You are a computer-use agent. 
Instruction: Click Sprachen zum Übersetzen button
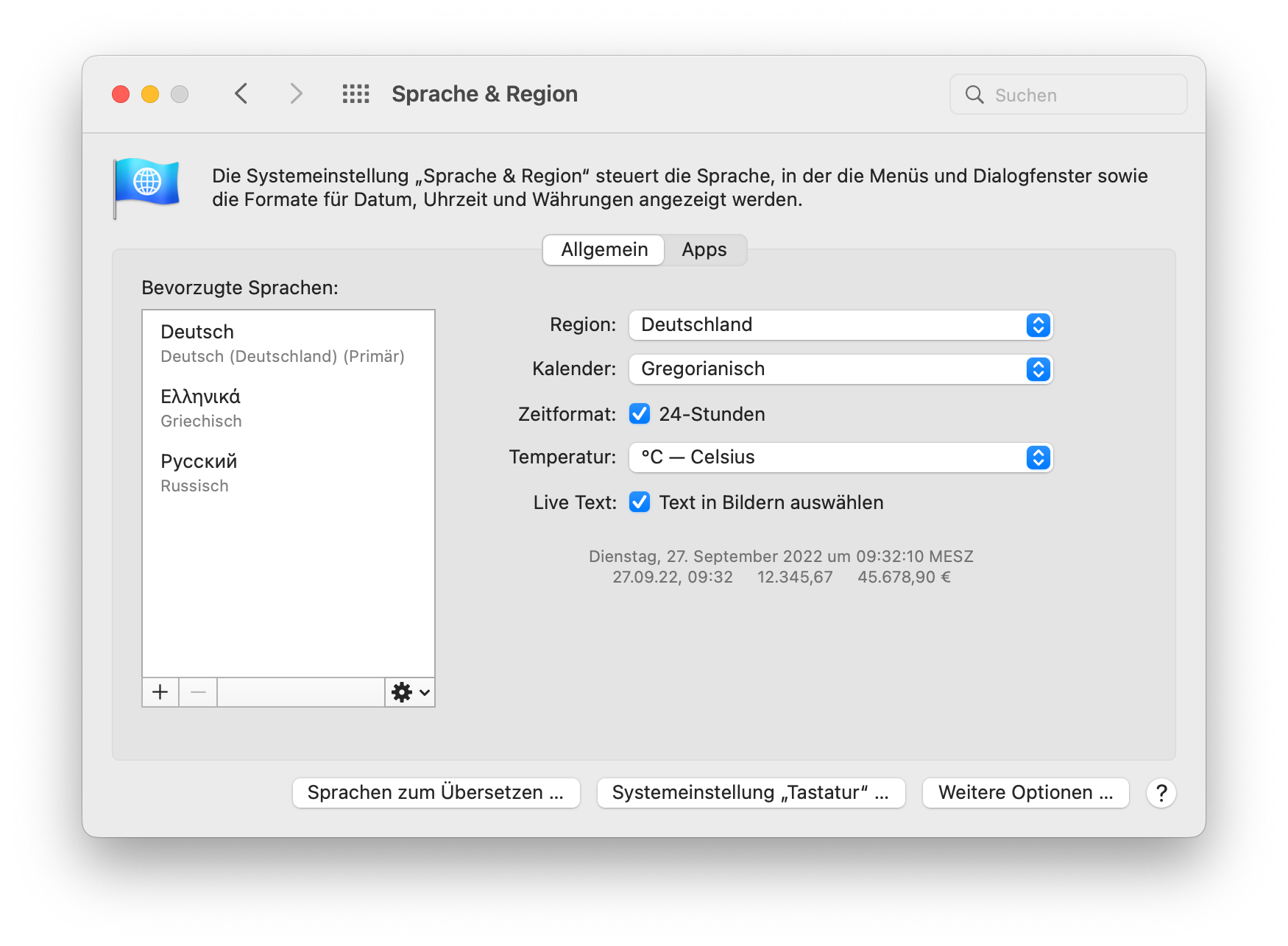tap(436, 793)
